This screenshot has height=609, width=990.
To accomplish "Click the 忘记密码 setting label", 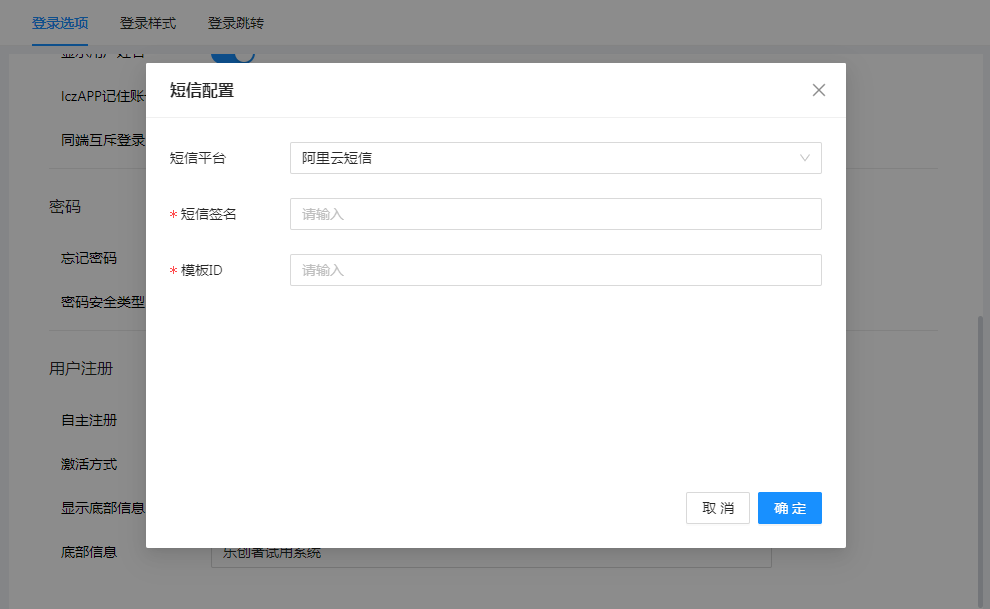I will pyautogui.click(x=89, y=258).
